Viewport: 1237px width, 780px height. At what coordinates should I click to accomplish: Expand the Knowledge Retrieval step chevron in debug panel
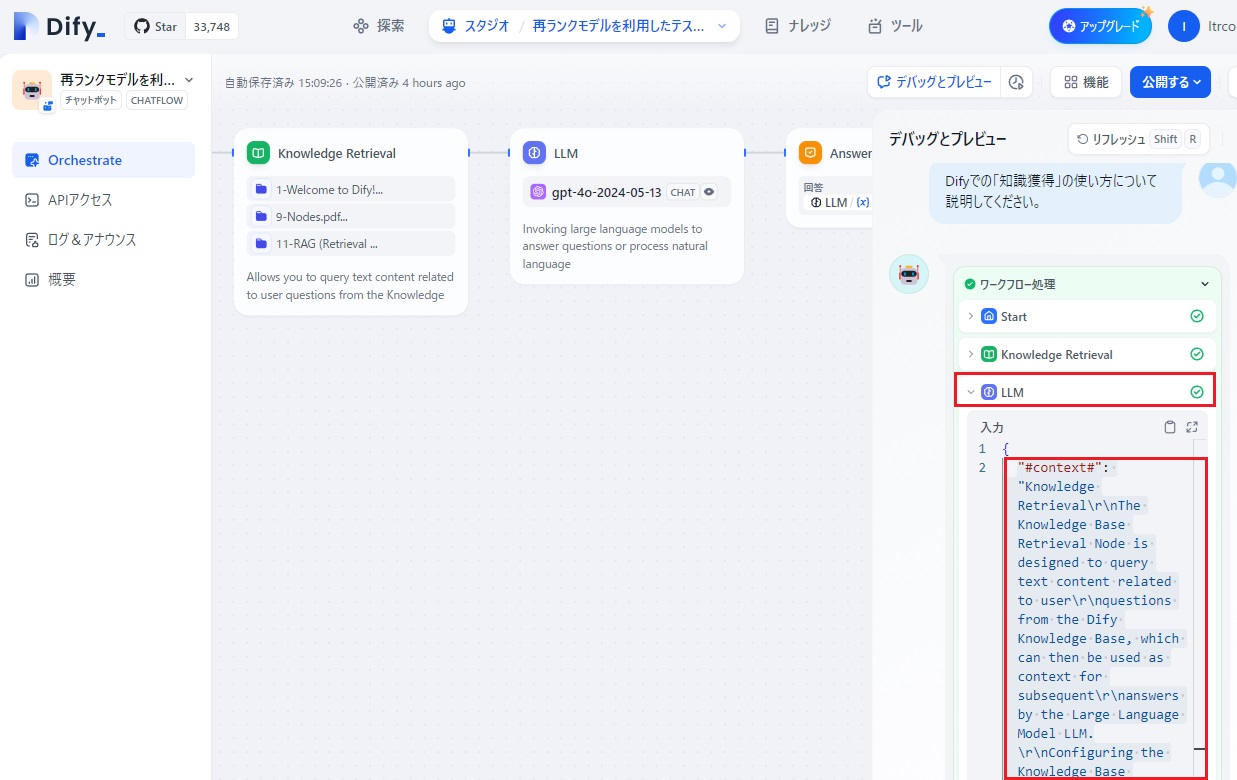coord(970,354)
